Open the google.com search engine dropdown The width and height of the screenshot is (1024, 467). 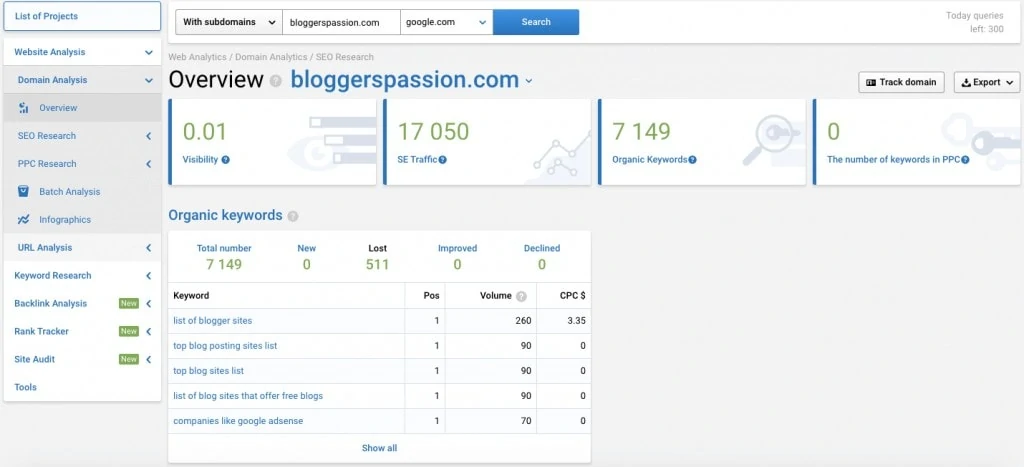[x=446, y=22]
